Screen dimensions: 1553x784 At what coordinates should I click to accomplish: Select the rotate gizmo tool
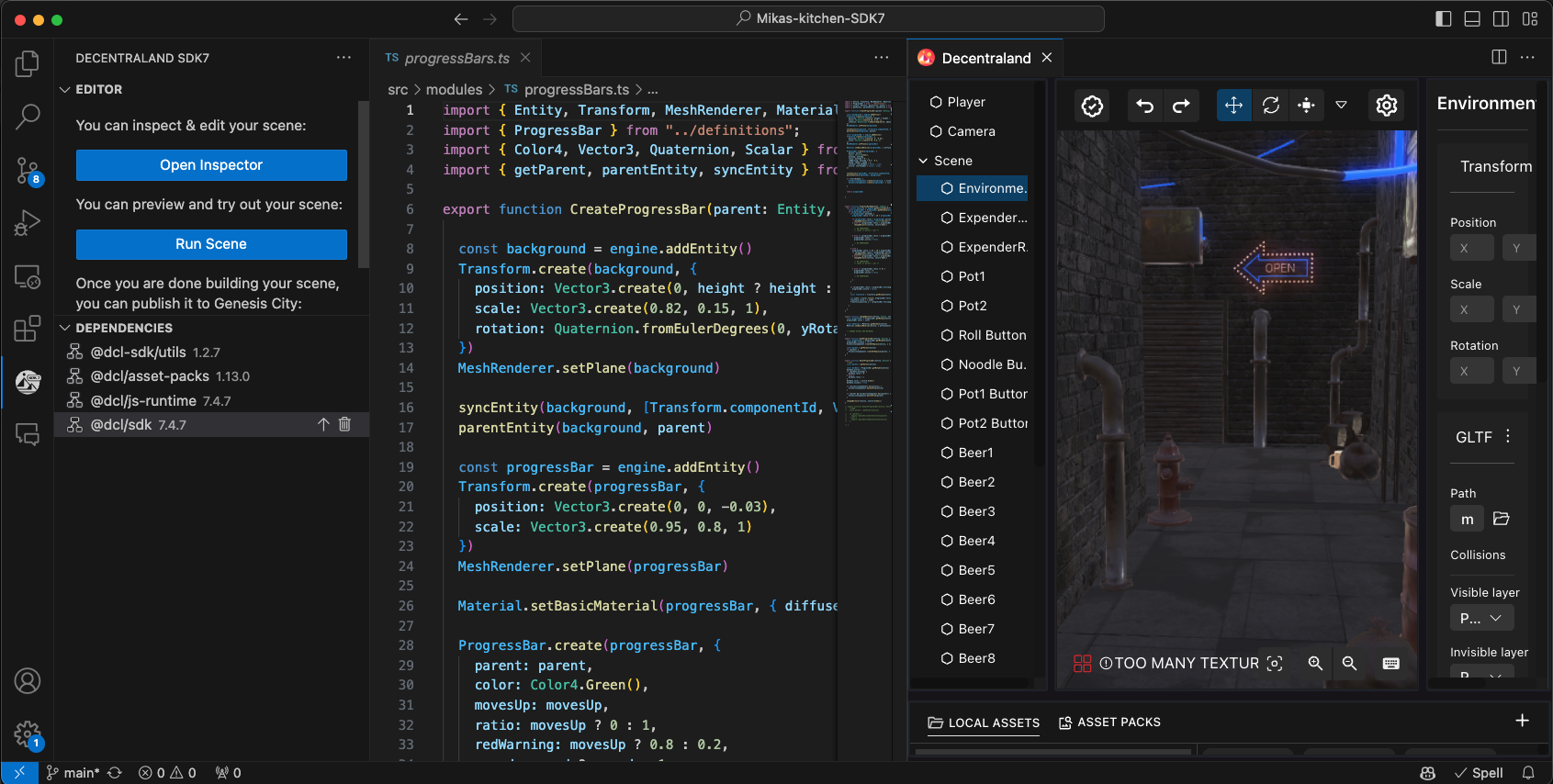(x=1270, y=106)
